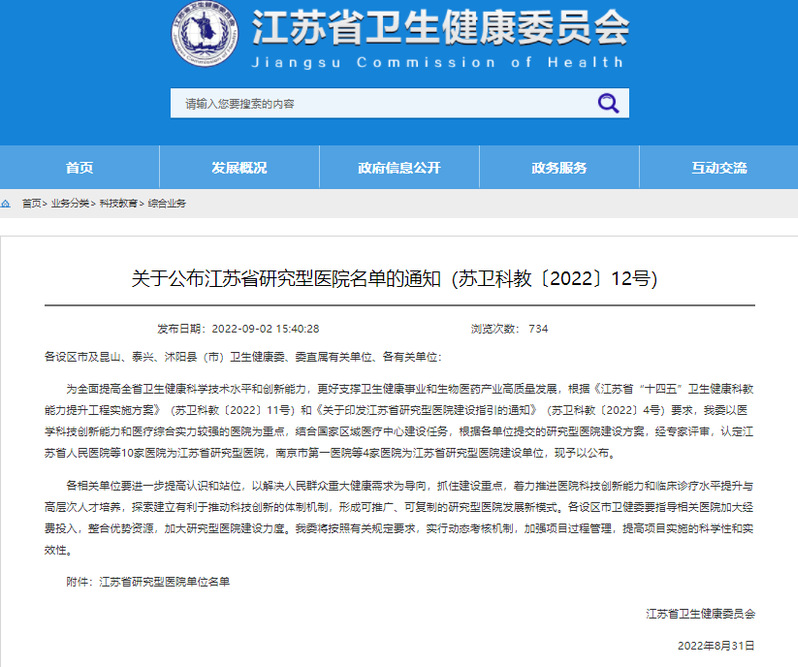Screen dimensions: 798x667
Task: Click the 浏览次数 view count
Action: click(509, 329)
